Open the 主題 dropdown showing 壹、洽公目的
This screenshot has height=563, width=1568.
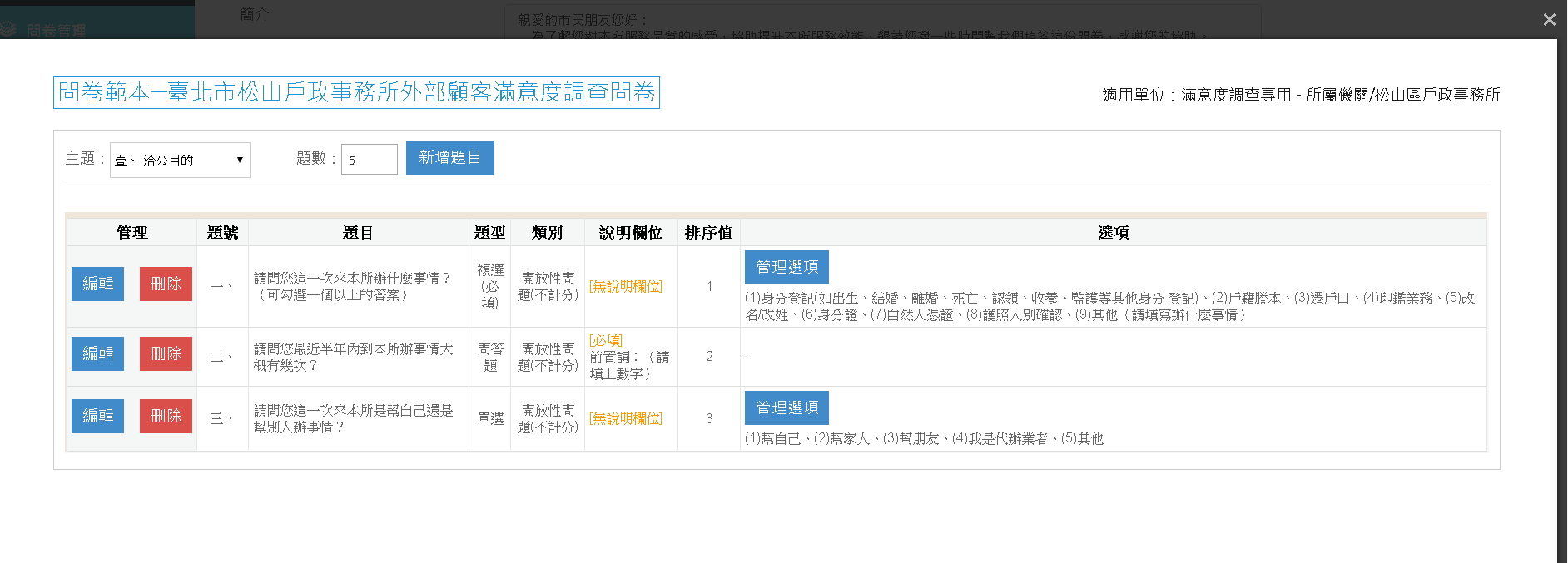click(x=180, y=160)
